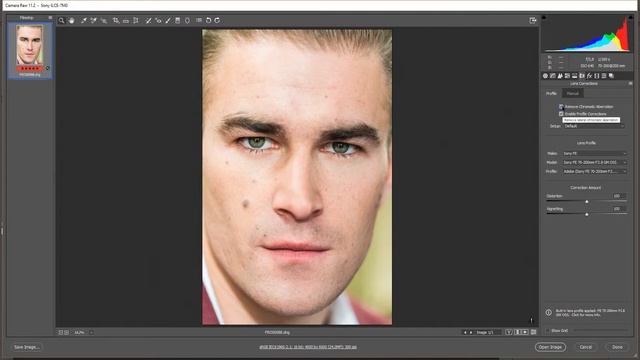Select the Spot Removal tool
The height and width of the screenshot is (360, 640).
[148, 20]
